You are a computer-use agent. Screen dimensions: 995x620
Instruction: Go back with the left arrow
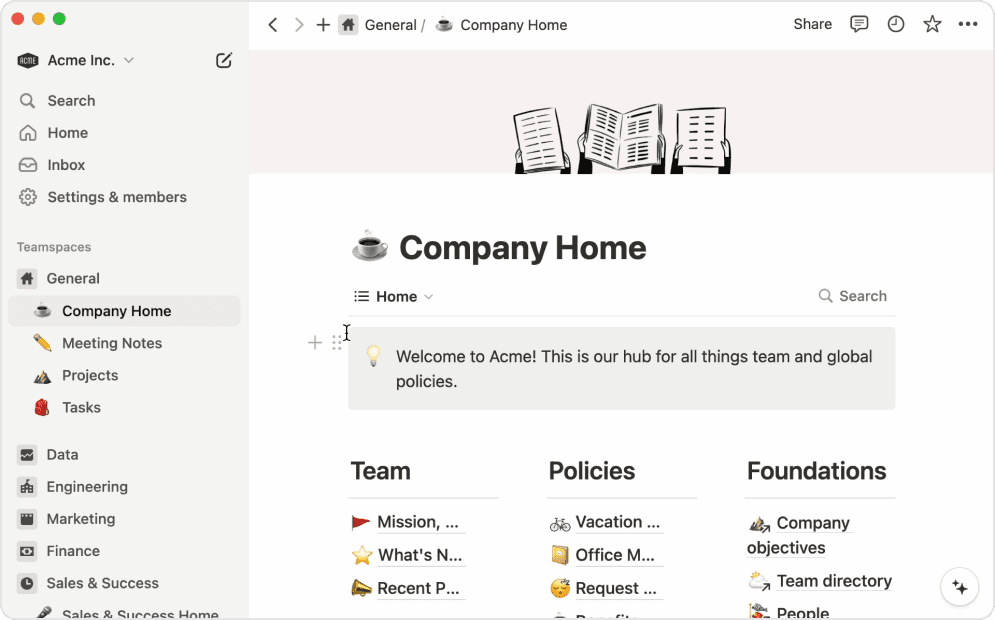273,25
